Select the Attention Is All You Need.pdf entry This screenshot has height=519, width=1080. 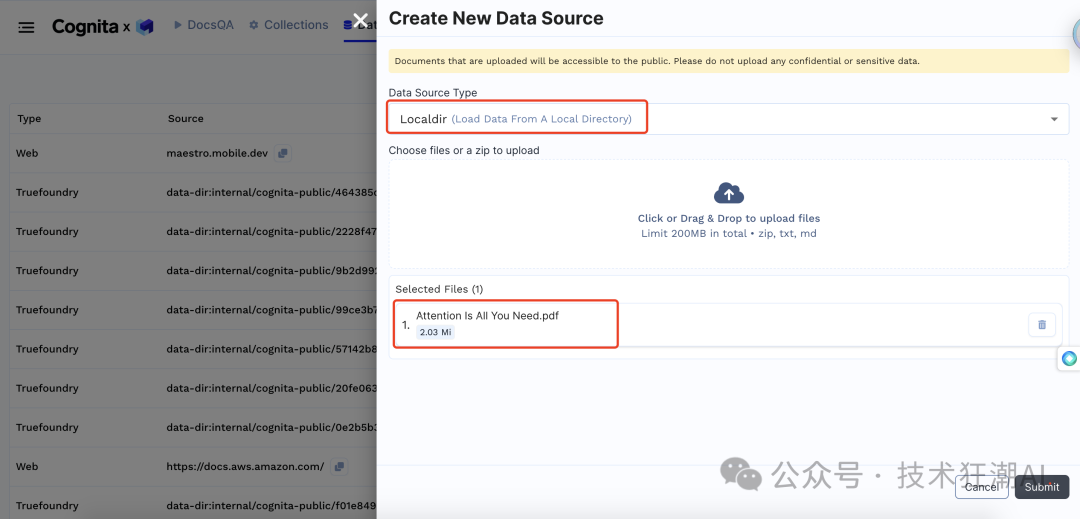487,316
